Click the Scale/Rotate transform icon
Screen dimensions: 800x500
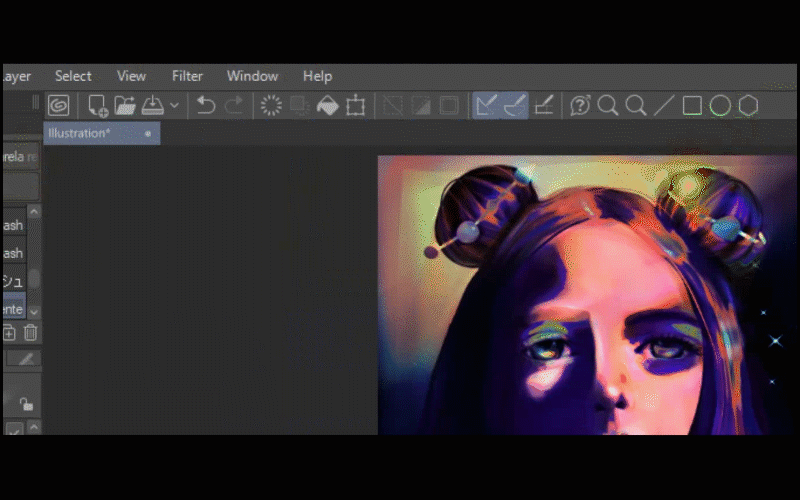click(355, 105)
